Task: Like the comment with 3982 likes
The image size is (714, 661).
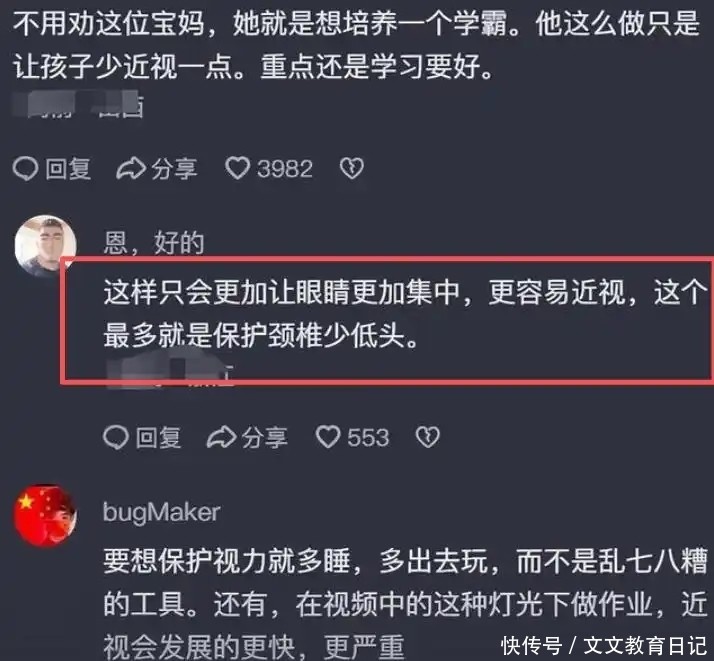Action: coord(237,168)
